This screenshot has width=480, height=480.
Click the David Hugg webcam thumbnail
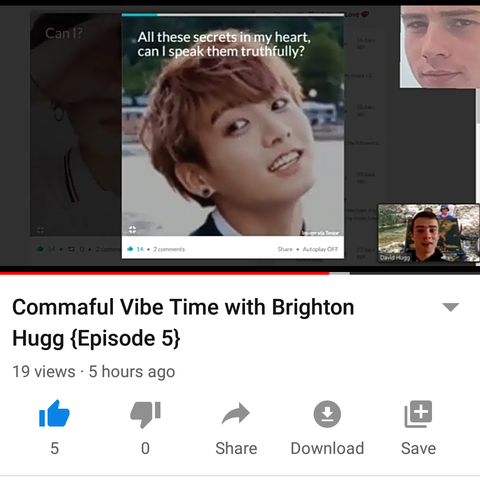tap(429, 233)
